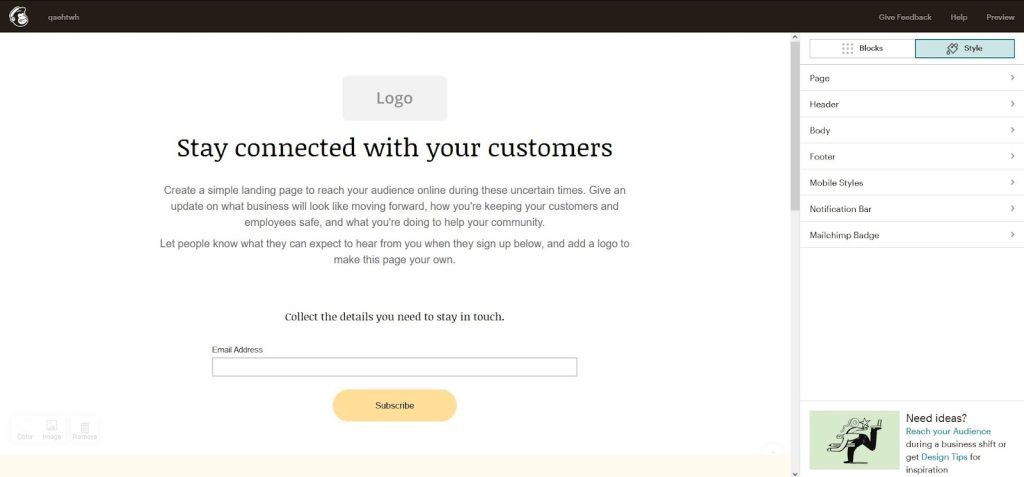Click the Need ideas illustration thumbnail
1024x477 pixels.
point(854,440)
